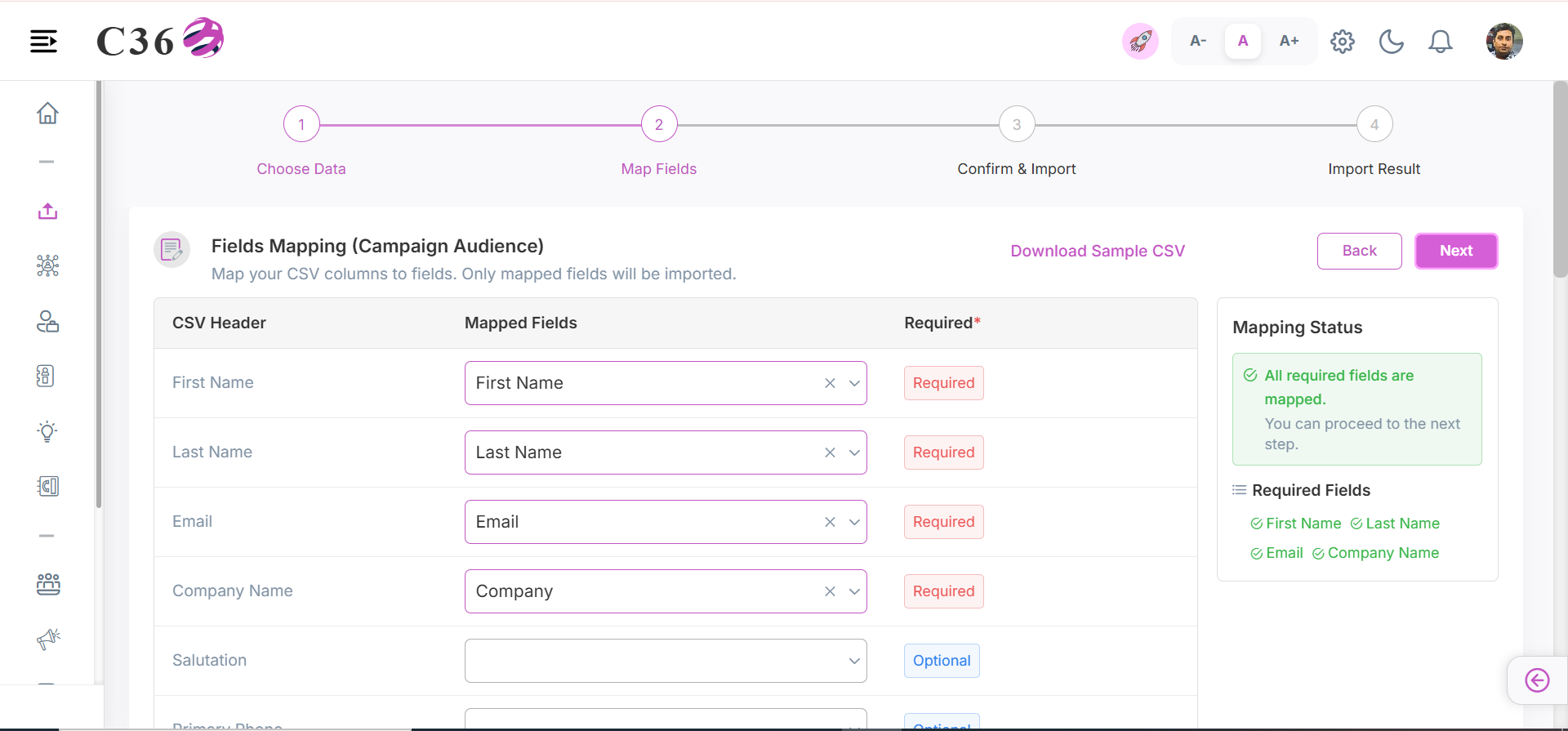Open the upload icon in sidebar
Screen dimensions: 1568x731
coord(47,212)
